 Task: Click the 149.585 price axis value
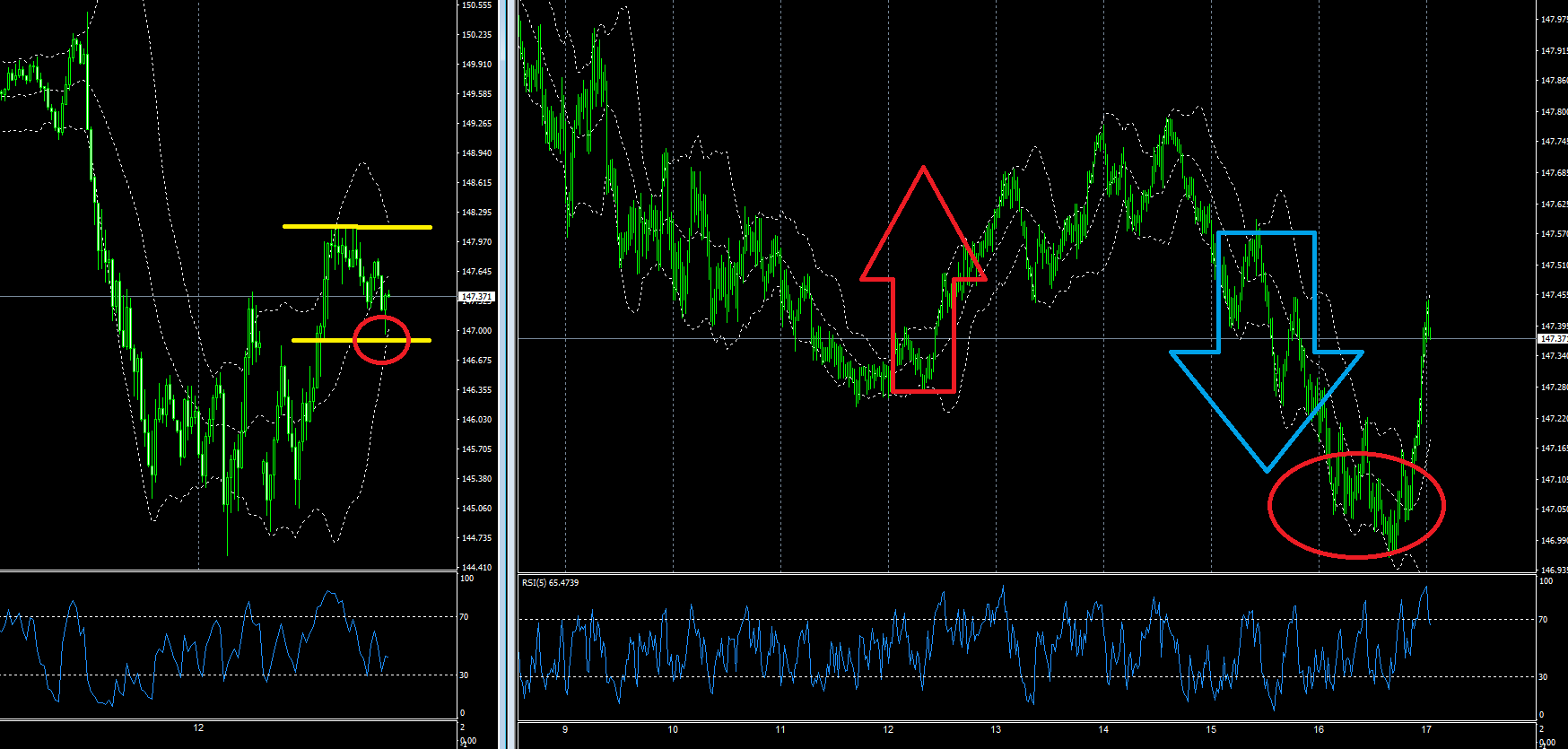click(x=476, y=94)
